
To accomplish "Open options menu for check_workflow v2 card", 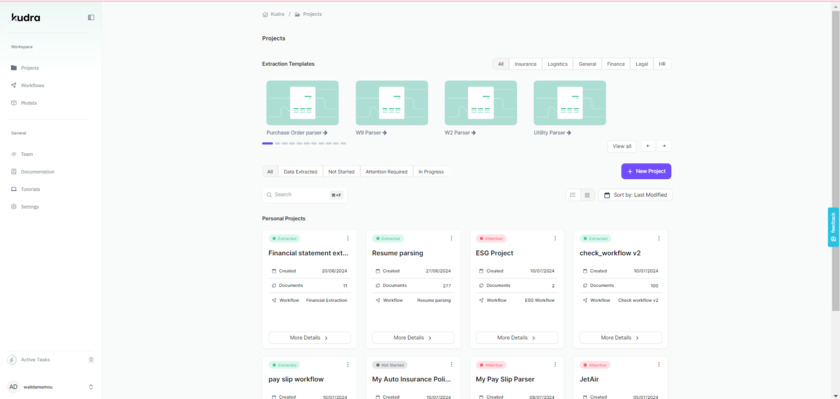I will pyautogui.click(x=659, y=238).
